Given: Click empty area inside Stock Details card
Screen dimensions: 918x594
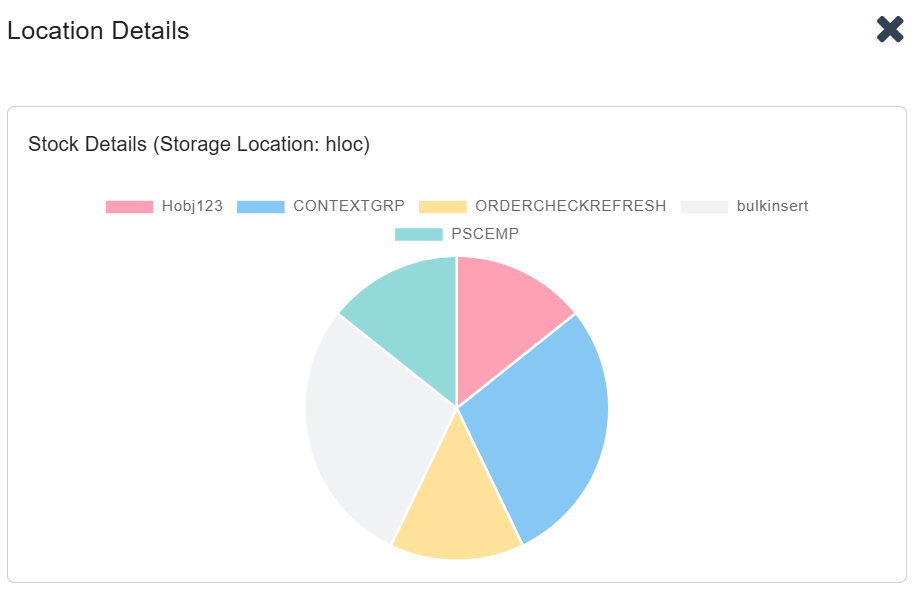Looking at the screenshot, I should (150, 450).
